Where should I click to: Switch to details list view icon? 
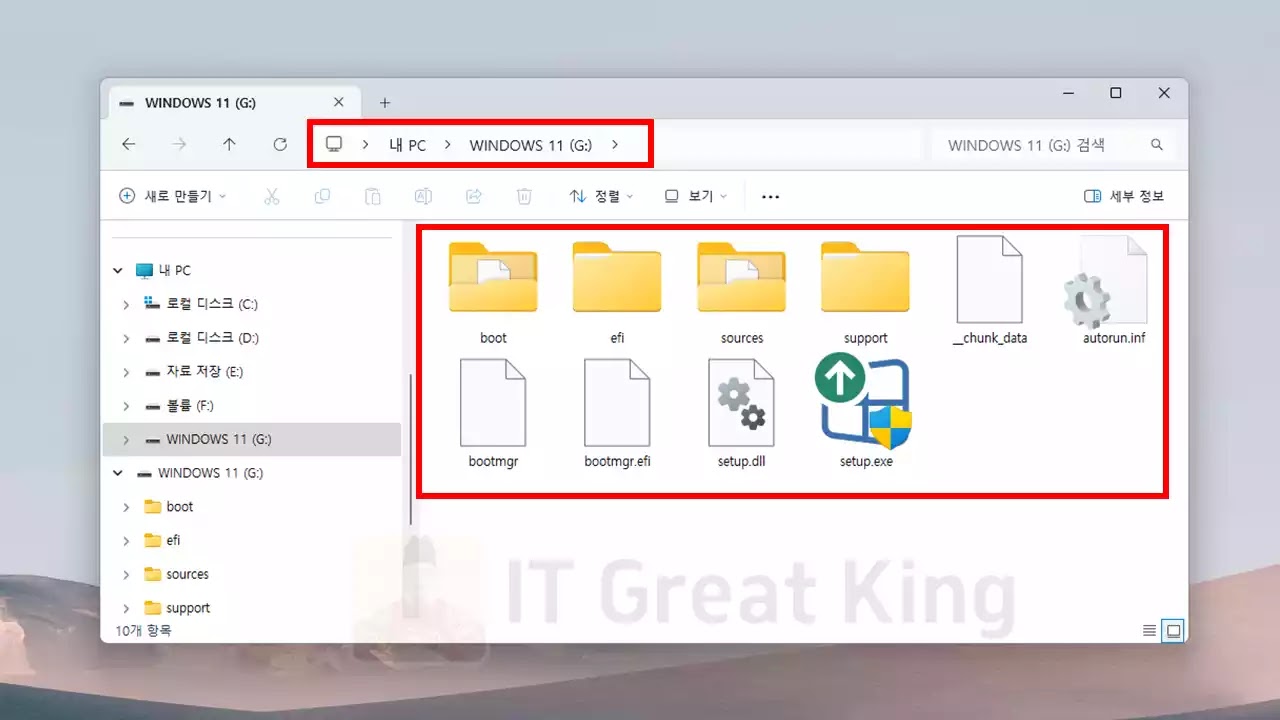(1150, 630)
